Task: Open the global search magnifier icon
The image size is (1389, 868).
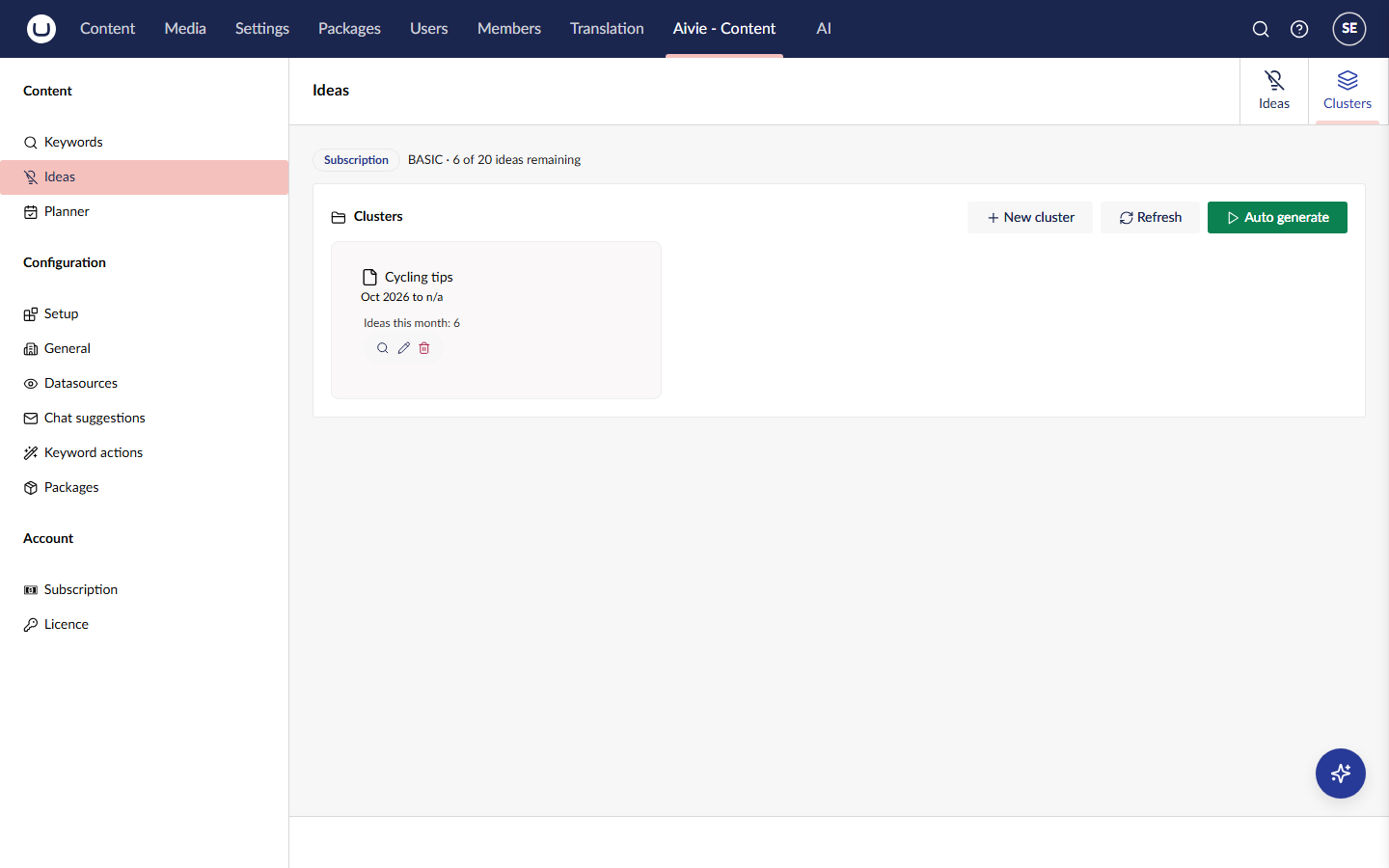Action: click(1261, 29)
